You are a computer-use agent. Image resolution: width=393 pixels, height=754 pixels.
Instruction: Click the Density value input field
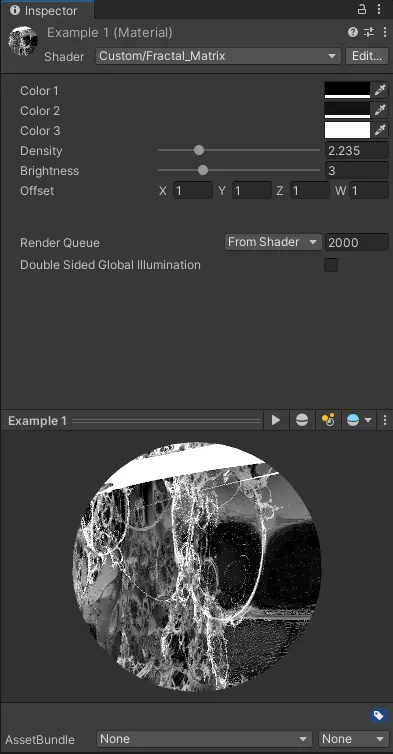click(x=356, y=151)
